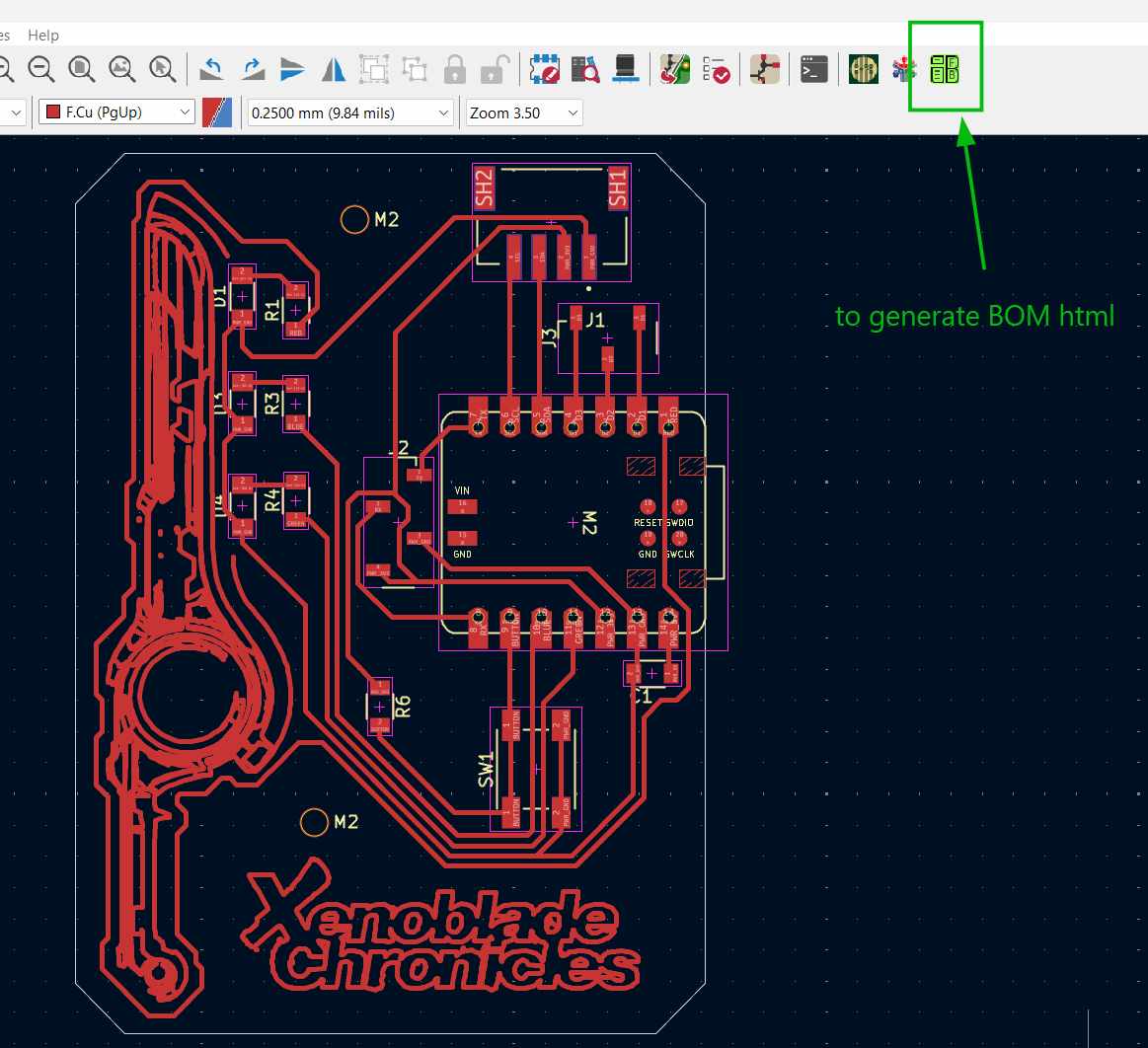Select the R6 resistor reference label
The width and height of the screenshot is (1148, 1048).
(402, 707)
